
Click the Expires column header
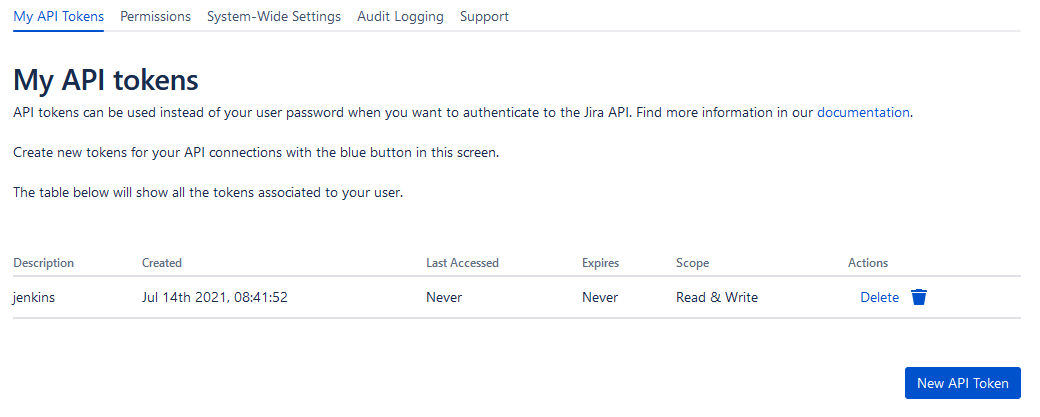pyautogui.click(x=600, y=263)
